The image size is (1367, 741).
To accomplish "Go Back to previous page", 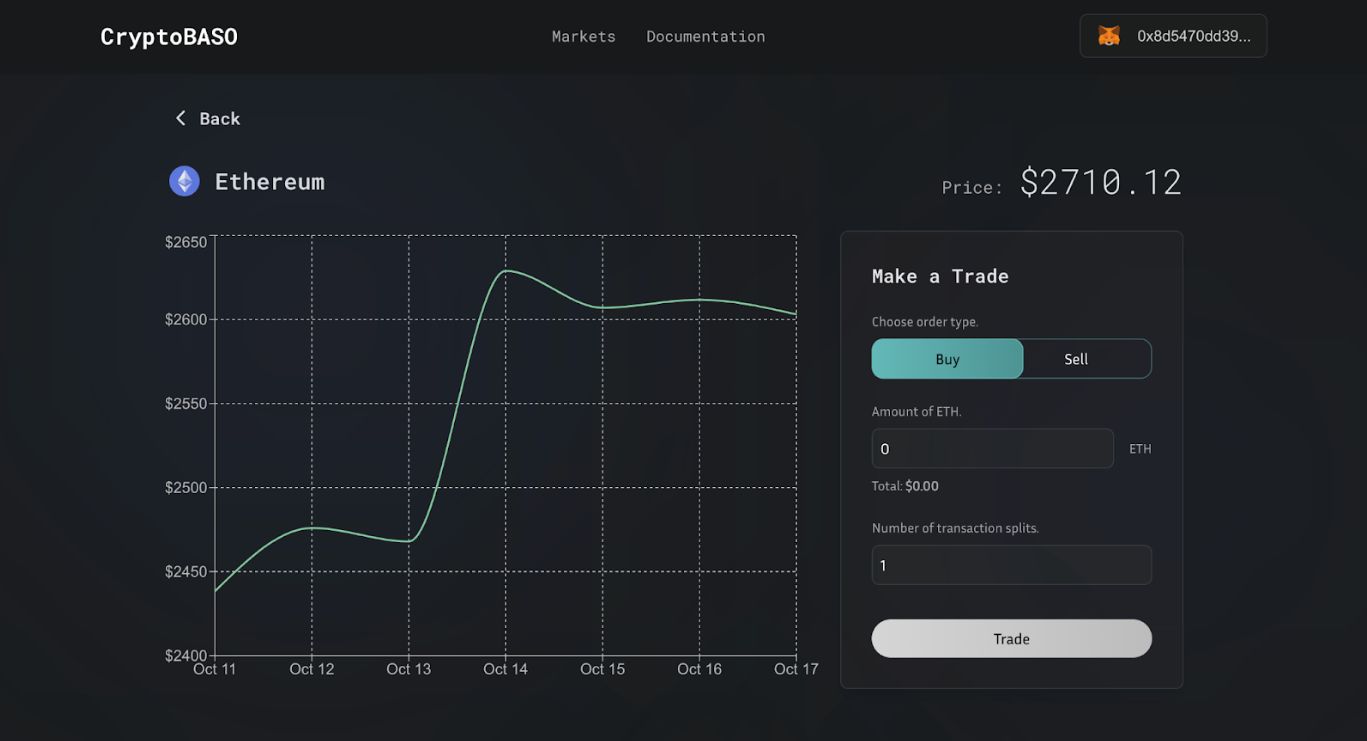I will [x=208, y=118].
